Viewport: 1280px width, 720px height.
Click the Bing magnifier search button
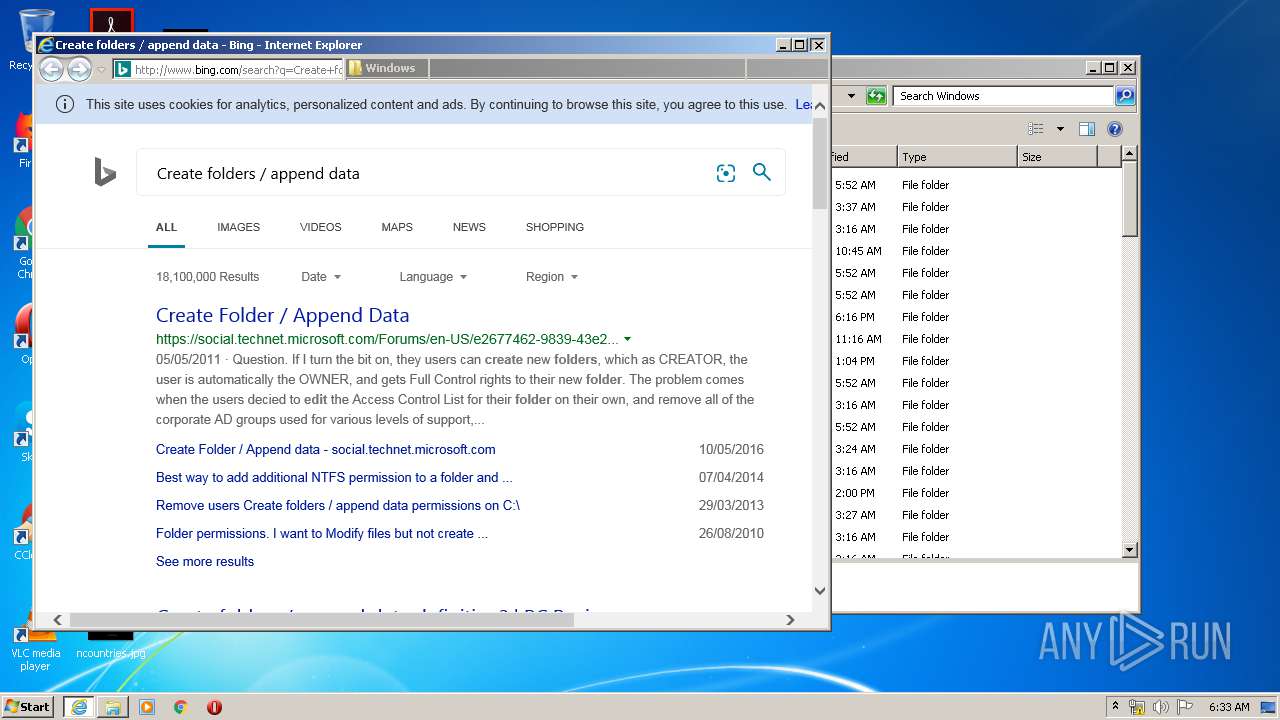(762, 172)
